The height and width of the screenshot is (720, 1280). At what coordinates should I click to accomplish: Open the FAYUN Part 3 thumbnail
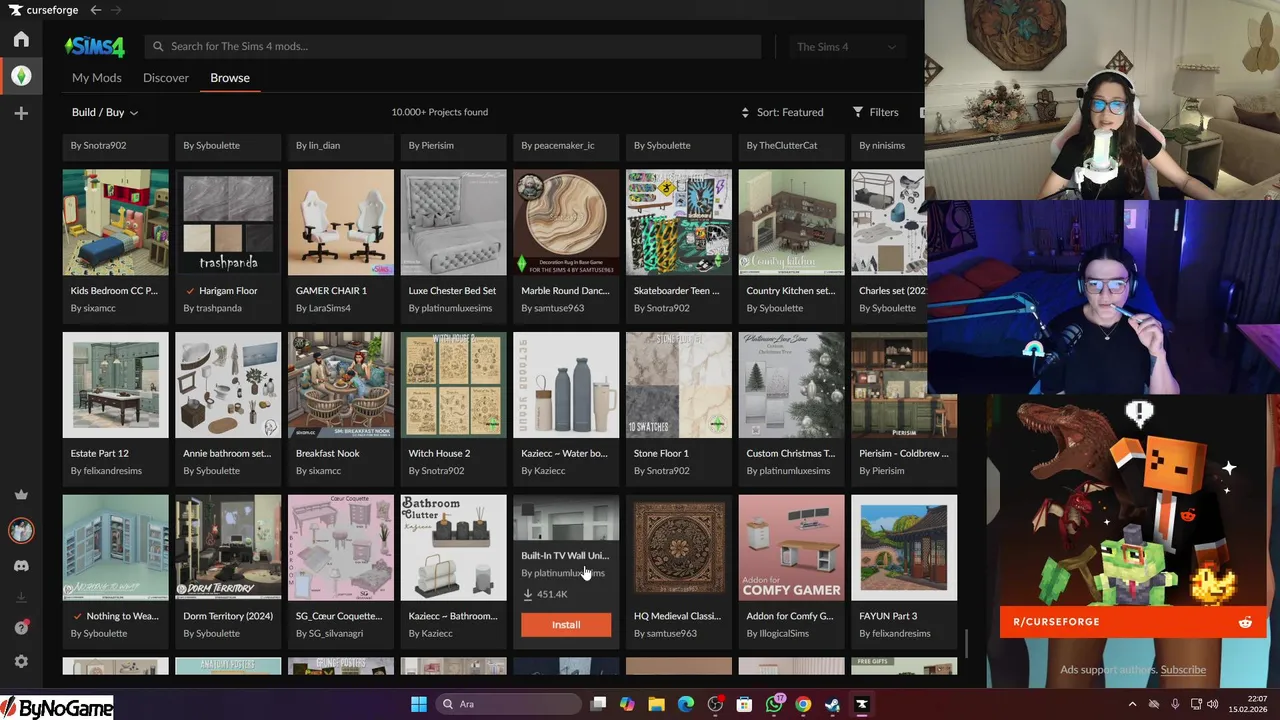coord(904,548)
